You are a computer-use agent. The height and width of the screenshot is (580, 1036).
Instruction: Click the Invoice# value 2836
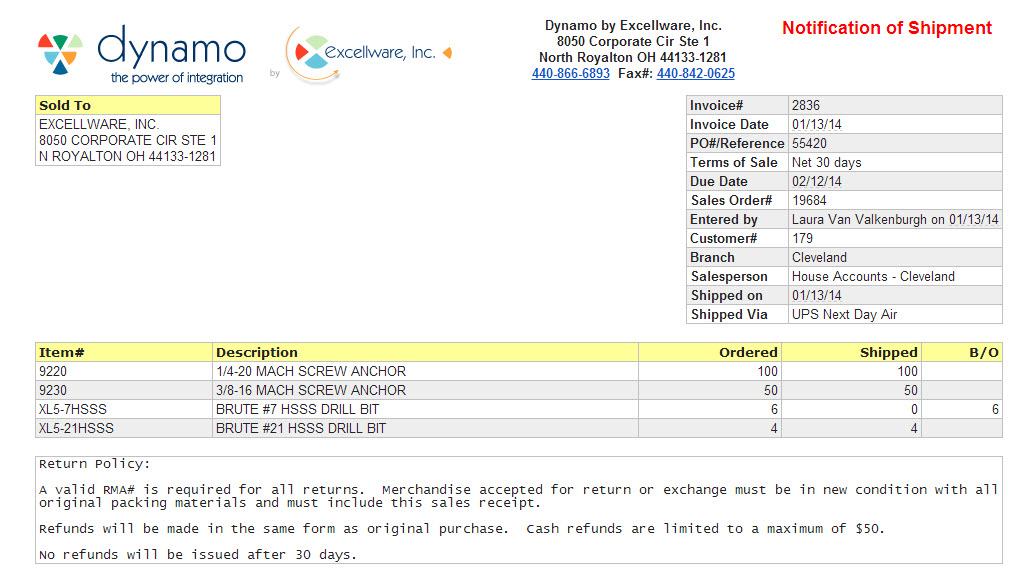808,104
